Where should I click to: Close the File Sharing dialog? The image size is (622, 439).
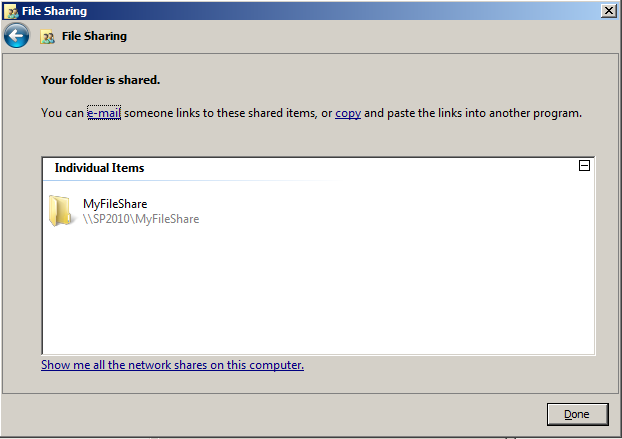click(609, 11)
